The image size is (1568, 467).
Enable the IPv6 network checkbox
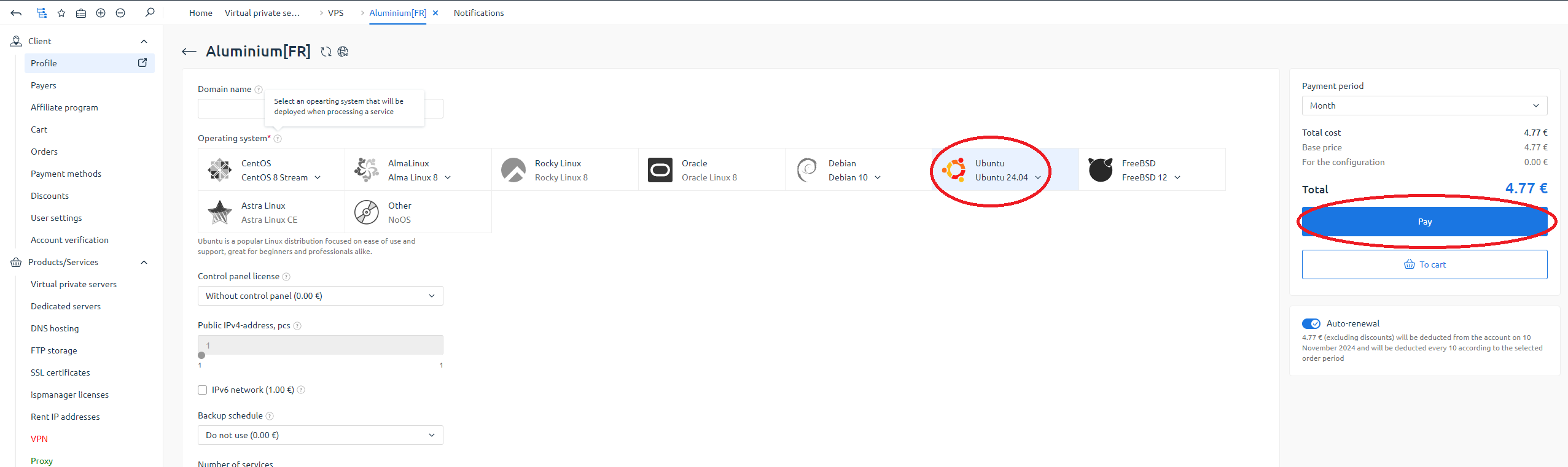coord(203,390)
